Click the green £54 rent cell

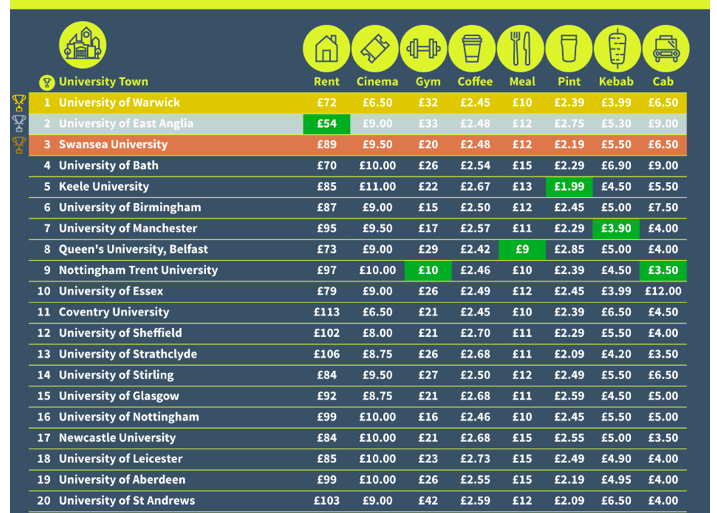point(327,124)
